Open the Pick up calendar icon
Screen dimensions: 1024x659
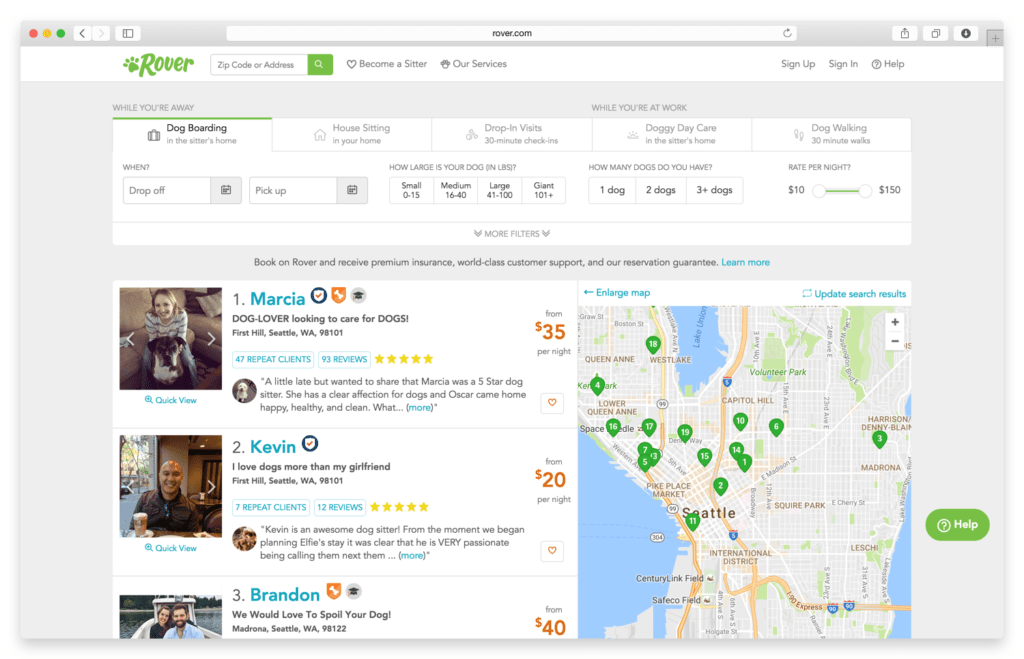tap(352, 190)
